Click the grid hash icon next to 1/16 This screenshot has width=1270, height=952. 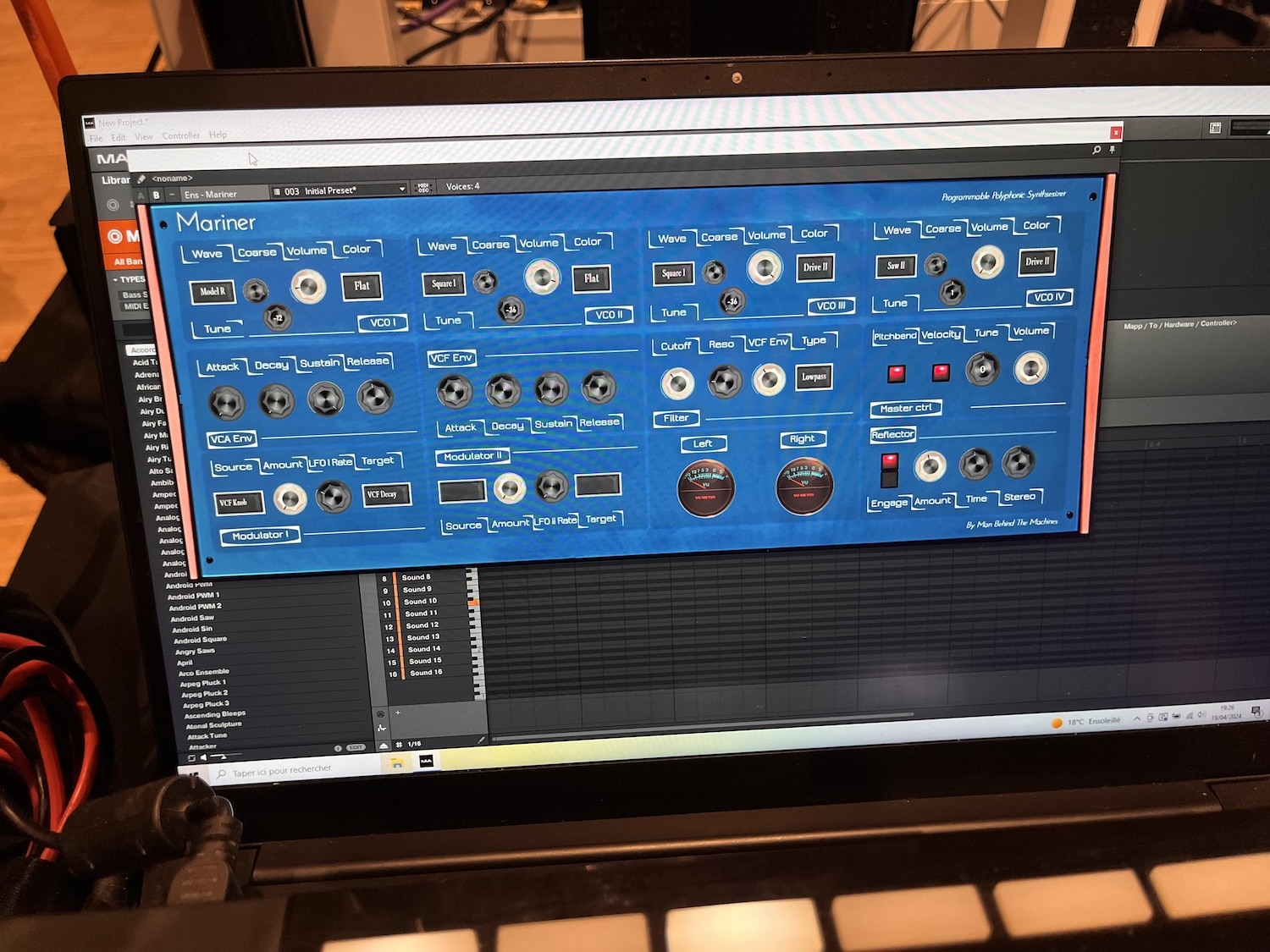[x=399, y=745]
